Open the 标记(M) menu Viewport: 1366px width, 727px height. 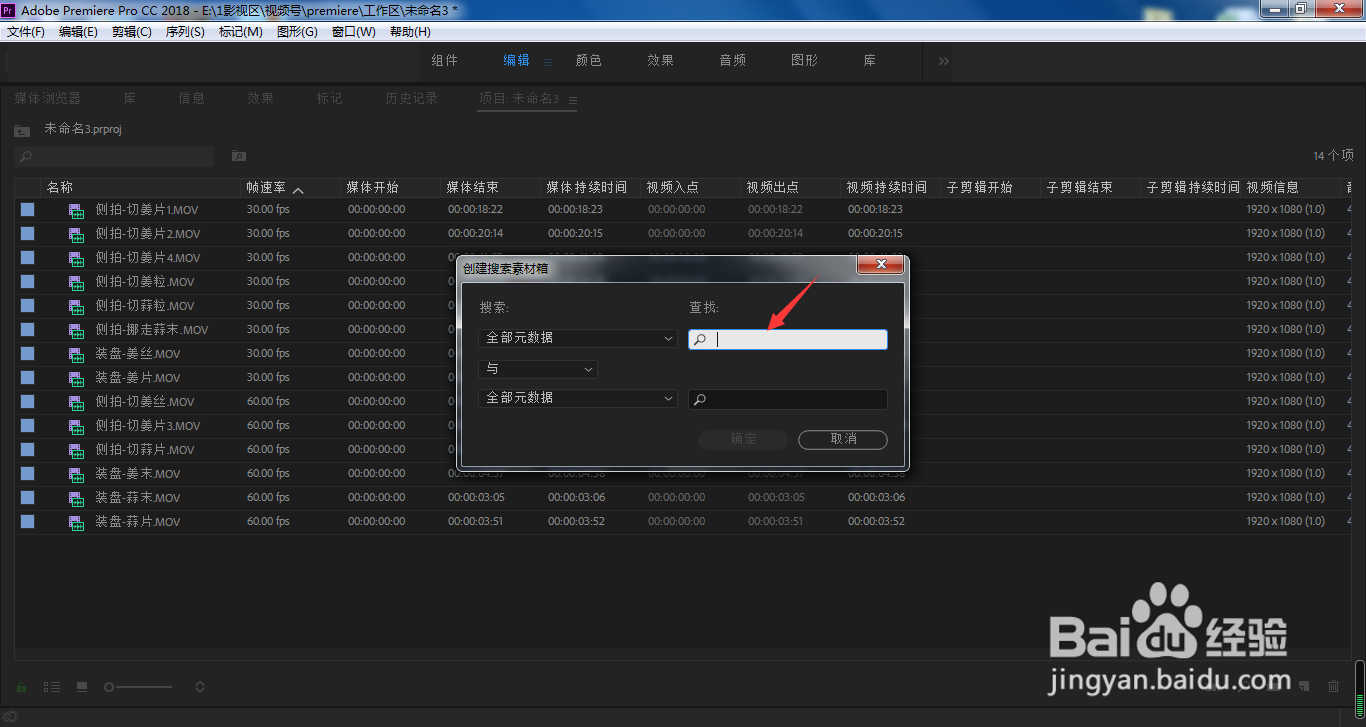point(241,32)
